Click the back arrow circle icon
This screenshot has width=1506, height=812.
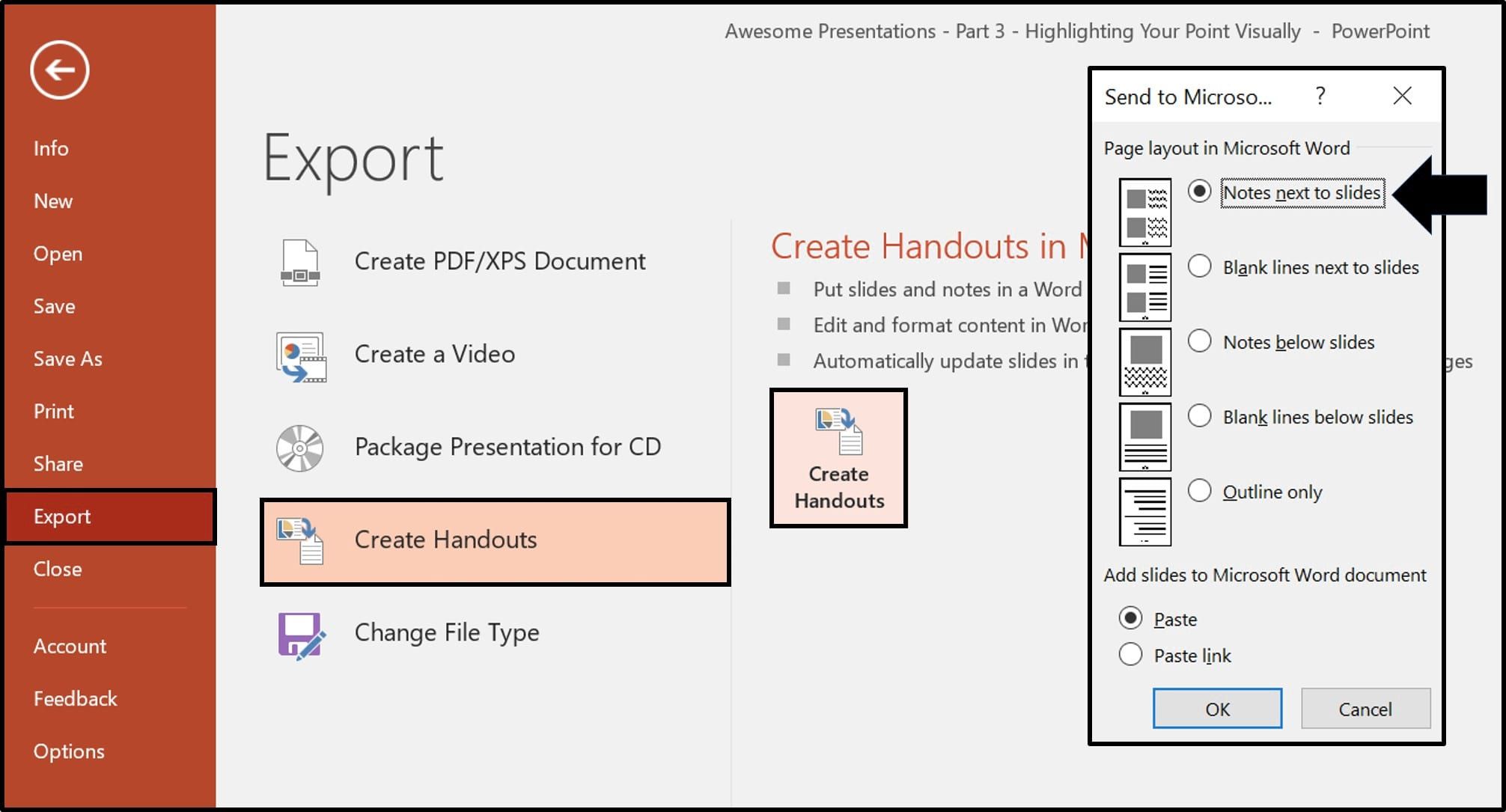coord(60,70)
